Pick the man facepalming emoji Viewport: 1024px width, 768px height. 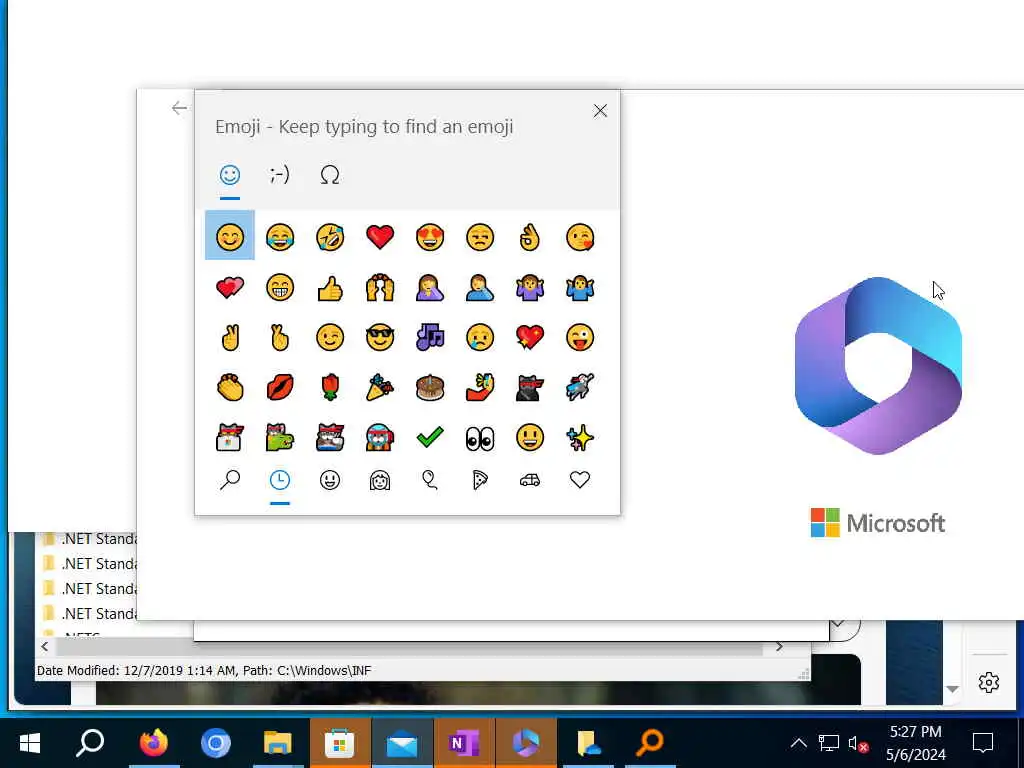pos(480,287)
